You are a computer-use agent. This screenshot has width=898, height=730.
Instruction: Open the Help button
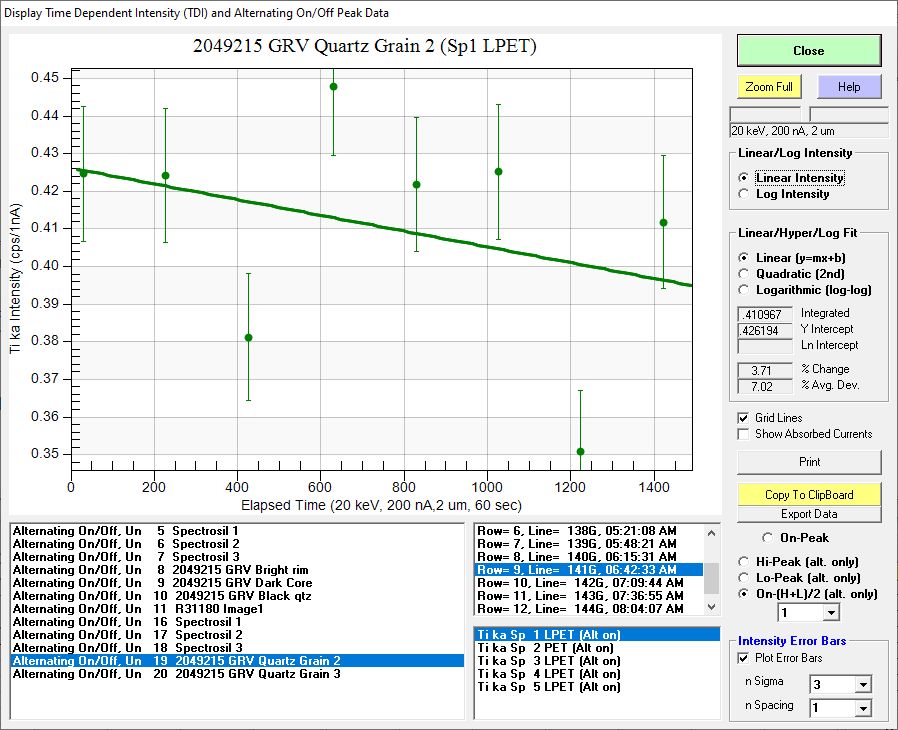(x=848, y=87)
